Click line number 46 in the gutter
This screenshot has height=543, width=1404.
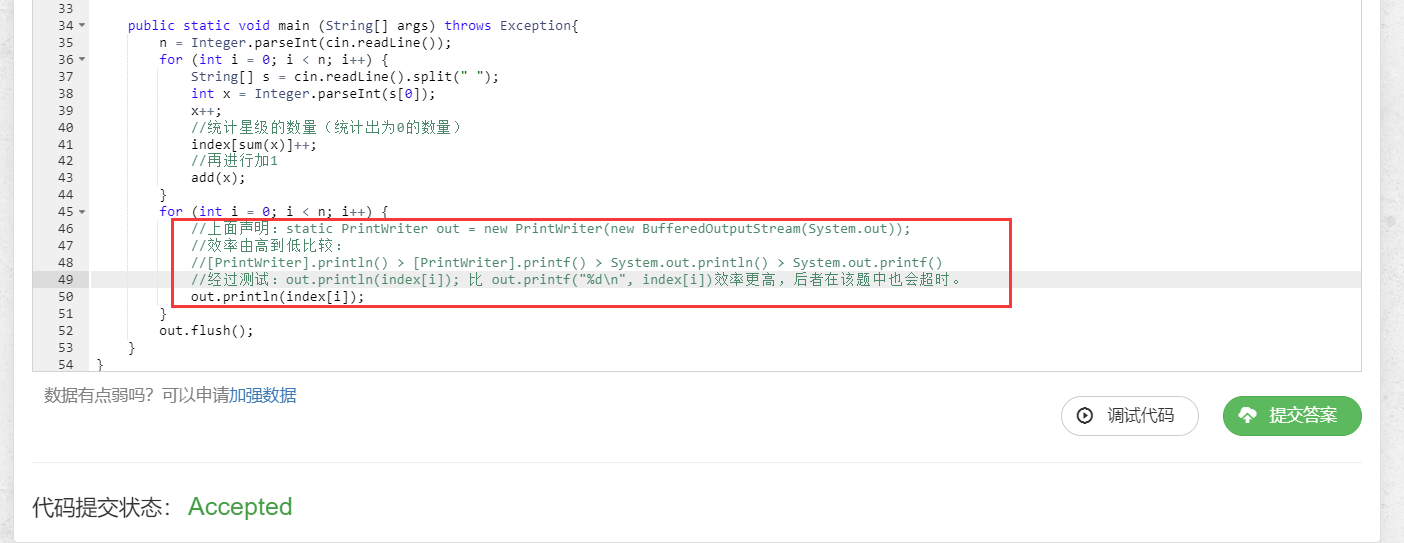[65, 228]
